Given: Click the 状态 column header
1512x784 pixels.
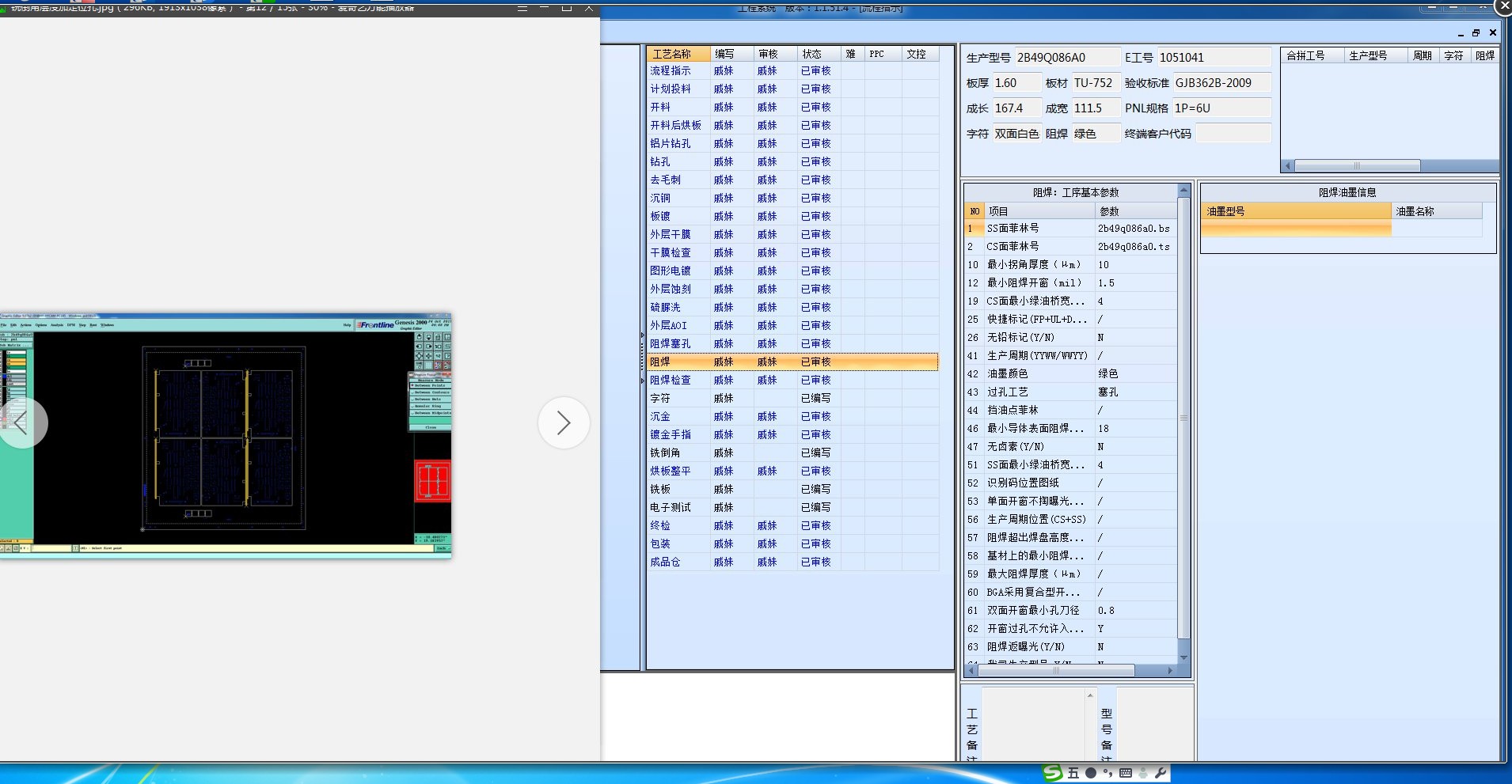Looking at the screenshot, I should 819,54.
